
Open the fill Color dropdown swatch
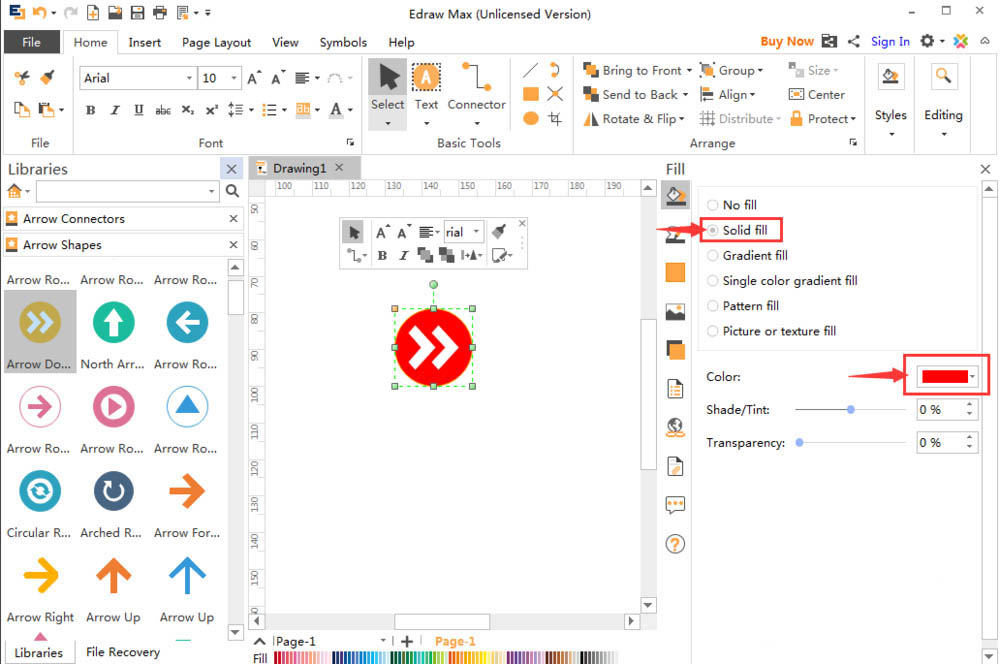pos(947,376)
